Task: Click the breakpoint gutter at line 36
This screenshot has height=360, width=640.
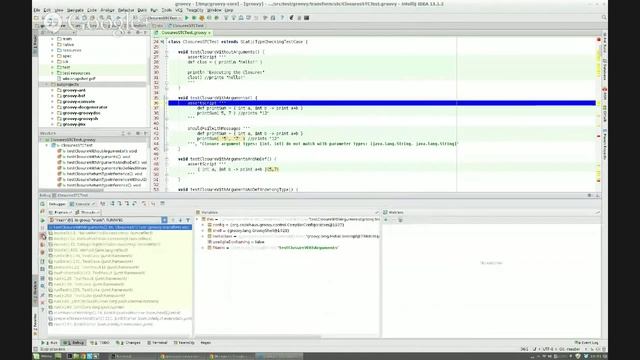Action: [162, 103]
